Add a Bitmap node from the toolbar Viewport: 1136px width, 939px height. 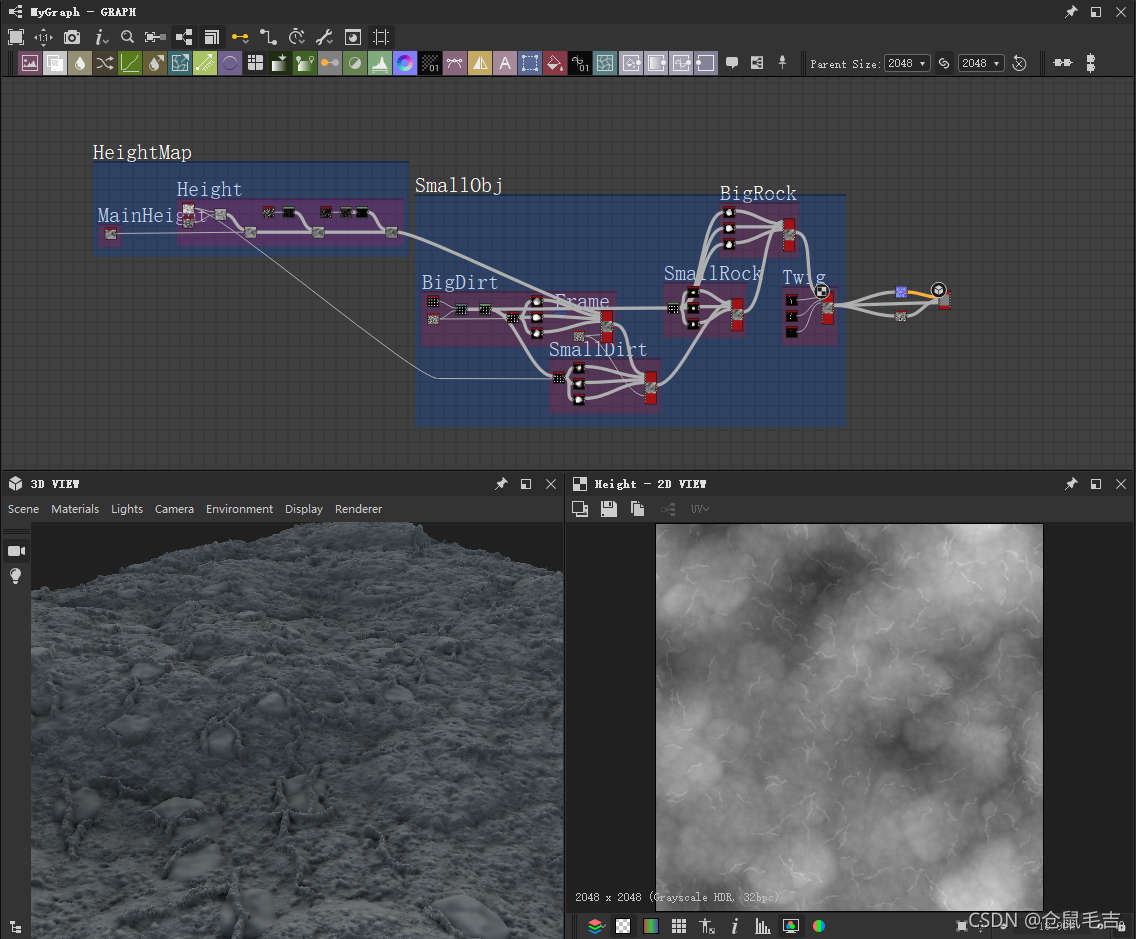click(30, 63)
